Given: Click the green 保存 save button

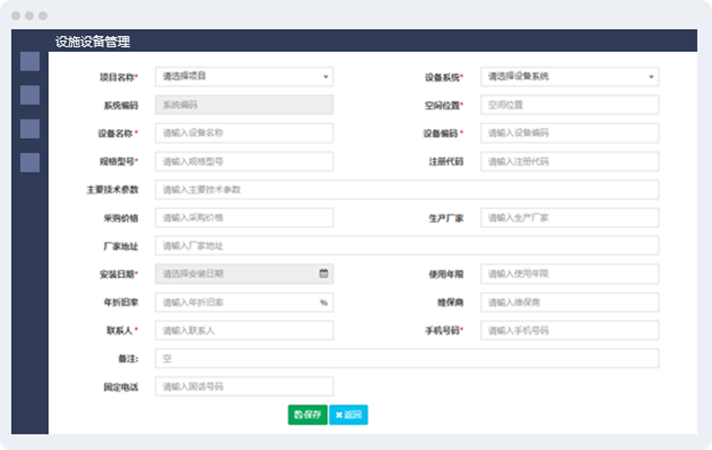Looking at the screenshot, I should point(307,415).
